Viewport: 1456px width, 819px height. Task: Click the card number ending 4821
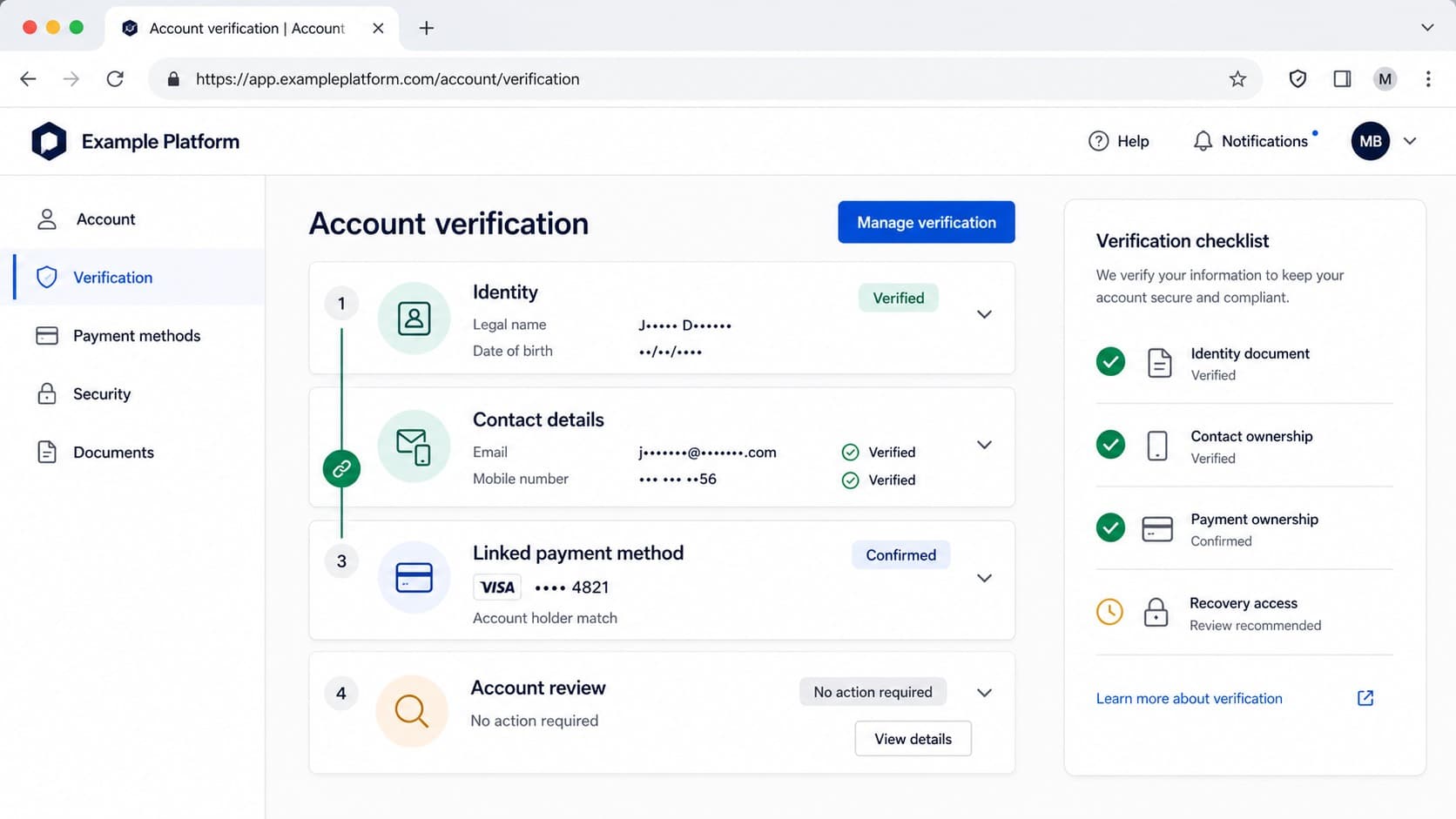click(571, 587)
